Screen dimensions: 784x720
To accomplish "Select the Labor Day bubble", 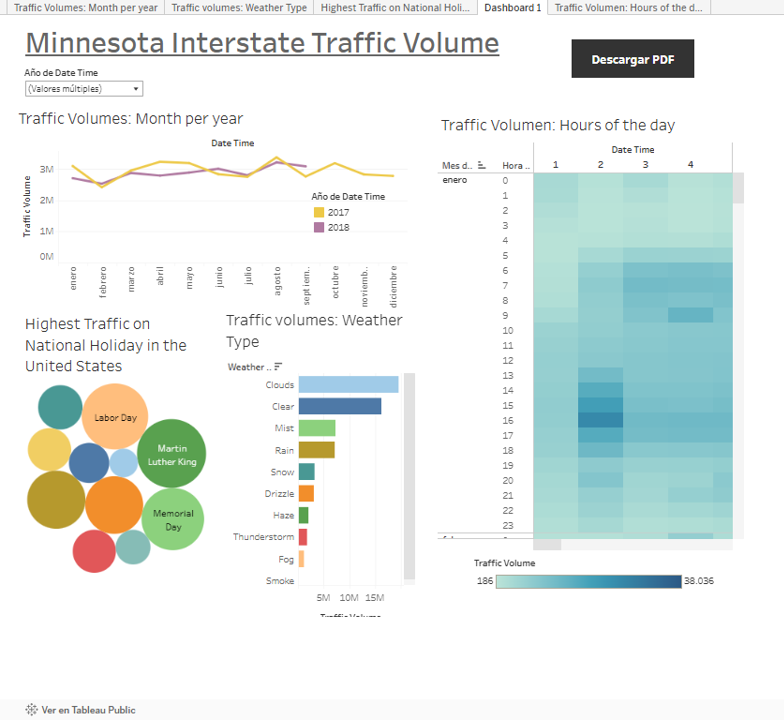I will (x=115, y=417).
